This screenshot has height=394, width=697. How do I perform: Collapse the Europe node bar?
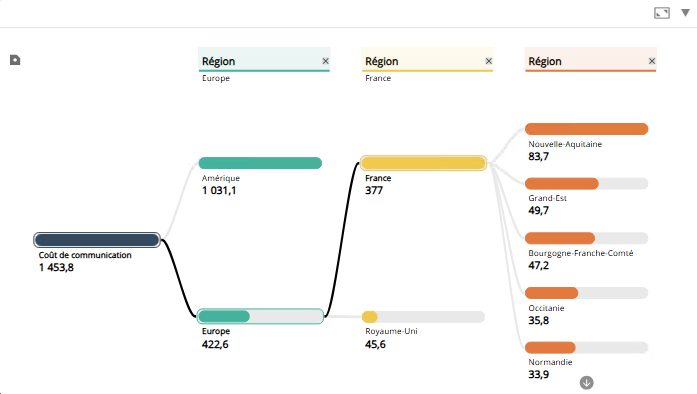[260, 316]
